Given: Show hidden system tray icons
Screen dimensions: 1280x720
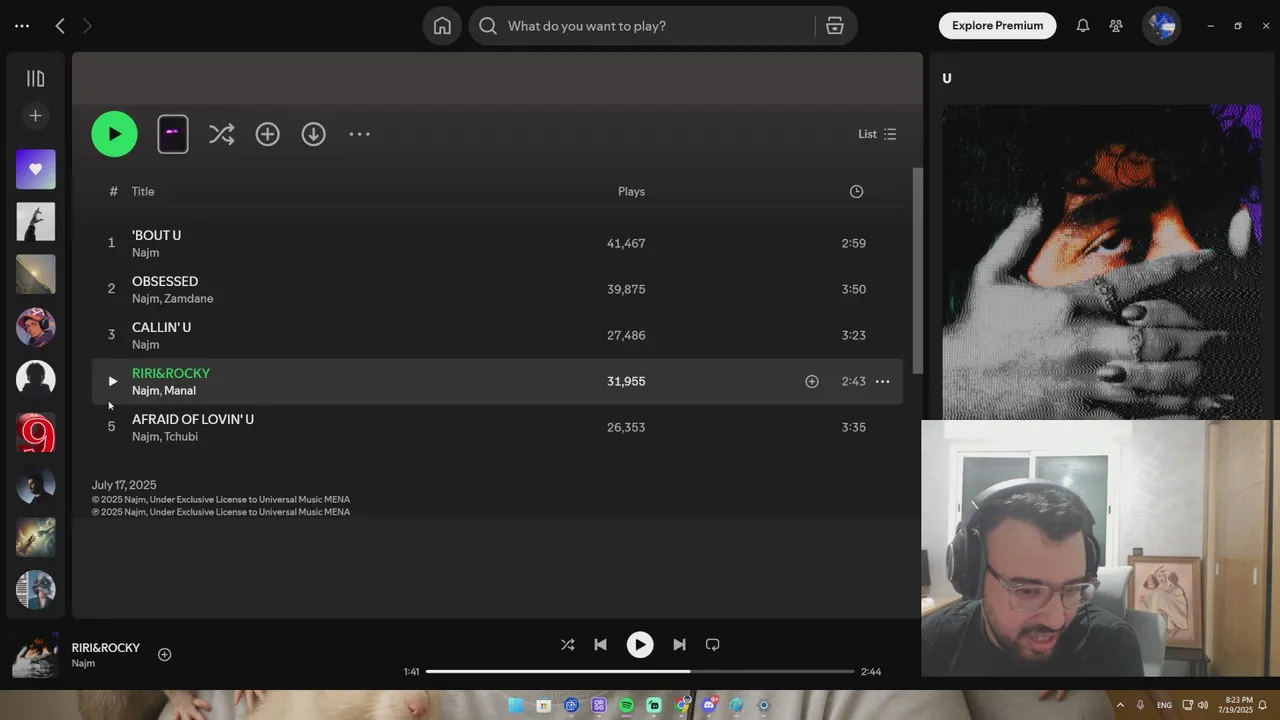Looking at the screenshot, I should 1119,706.
